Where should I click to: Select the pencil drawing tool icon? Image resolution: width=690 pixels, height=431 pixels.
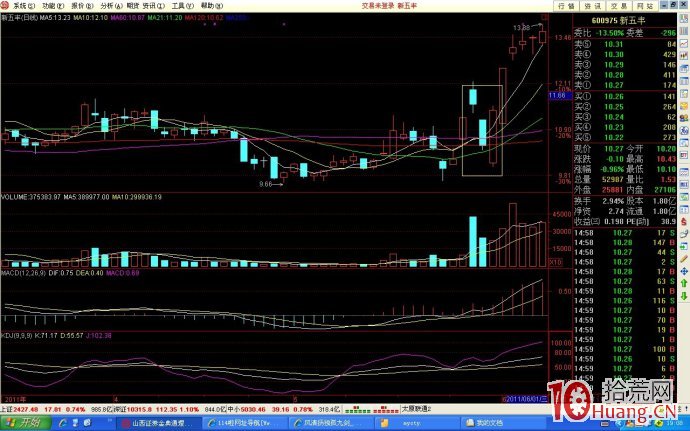684,259
